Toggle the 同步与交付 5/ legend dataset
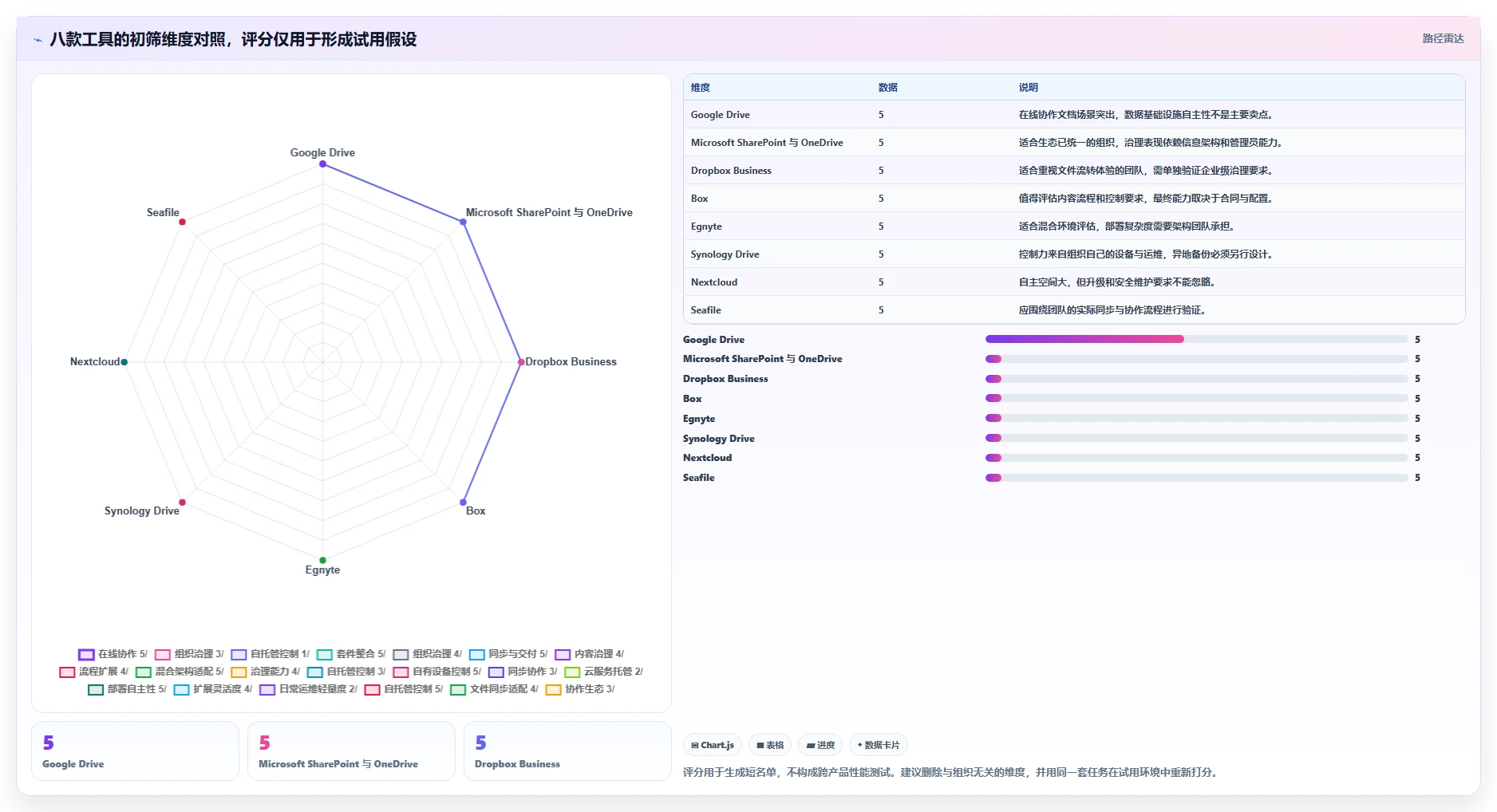 click(x=508, y=654)
